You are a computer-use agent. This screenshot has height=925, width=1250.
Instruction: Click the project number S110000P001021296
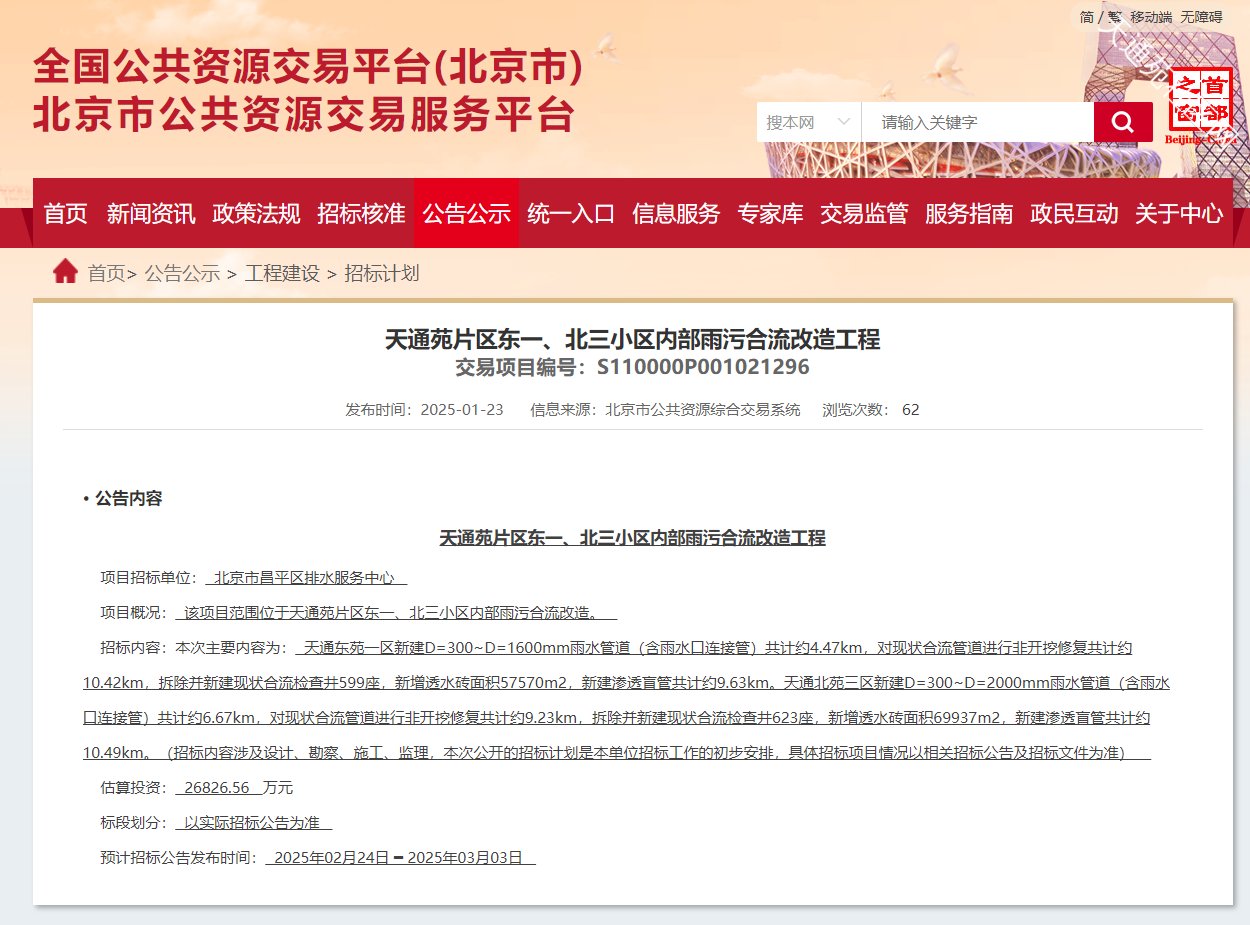pyautogui.click(x=703, y=367)
